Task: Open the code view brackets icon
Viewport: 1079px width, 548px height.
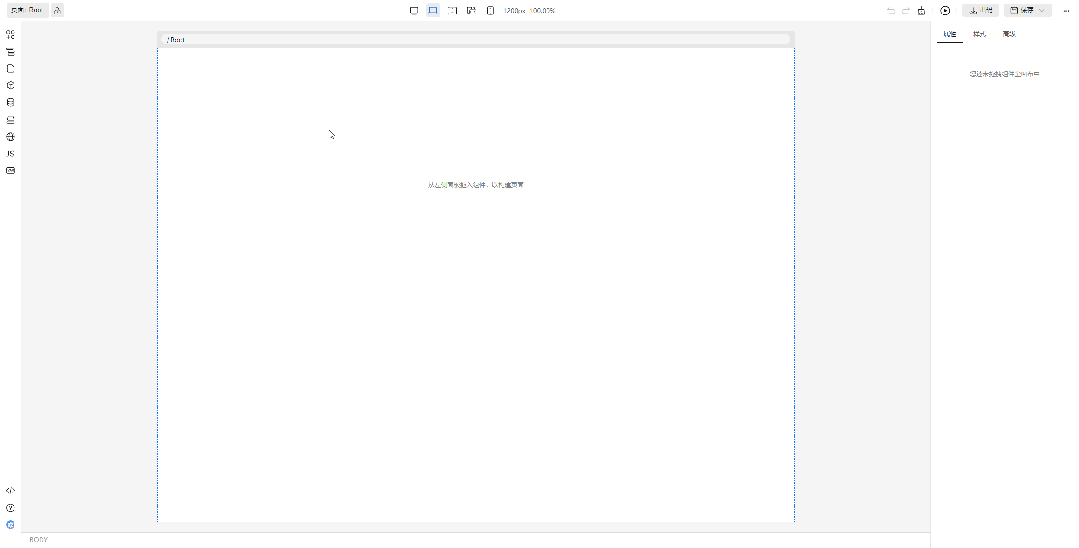Action: click(10, 490)
